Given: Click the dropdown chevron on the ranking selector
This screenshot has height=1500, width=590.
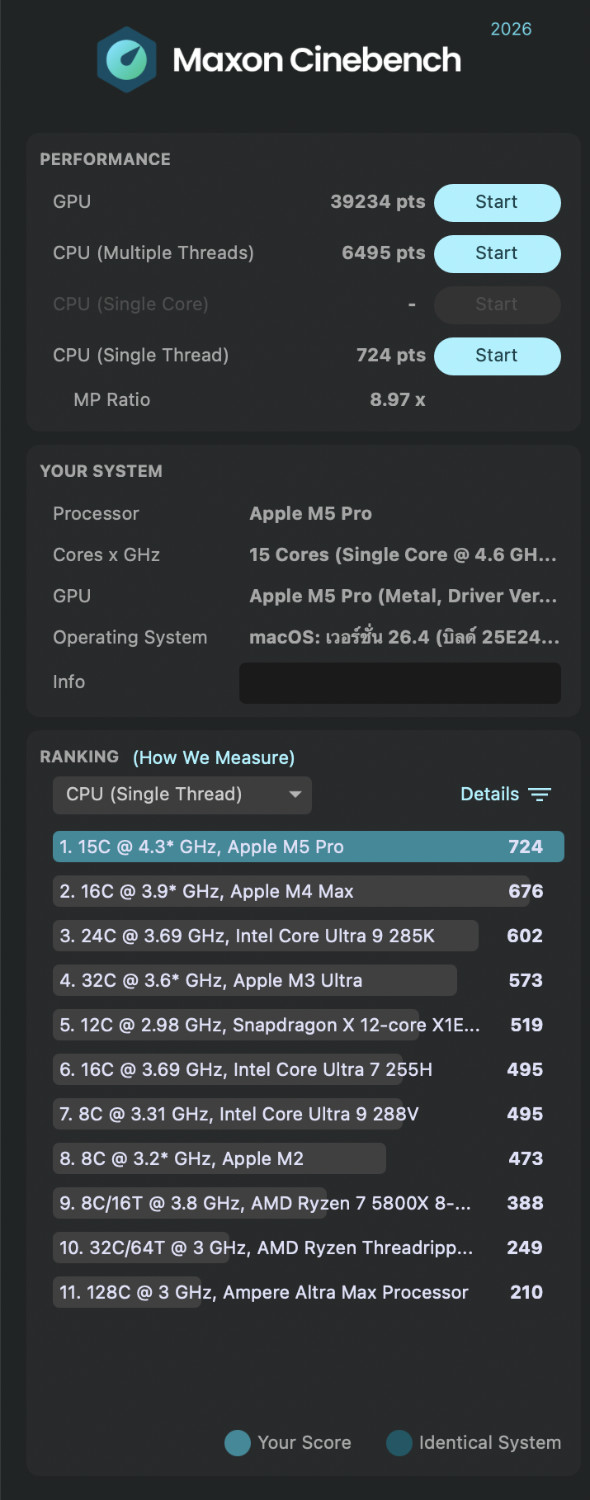Looking at the screenshot, I should [x=294, y=795].
